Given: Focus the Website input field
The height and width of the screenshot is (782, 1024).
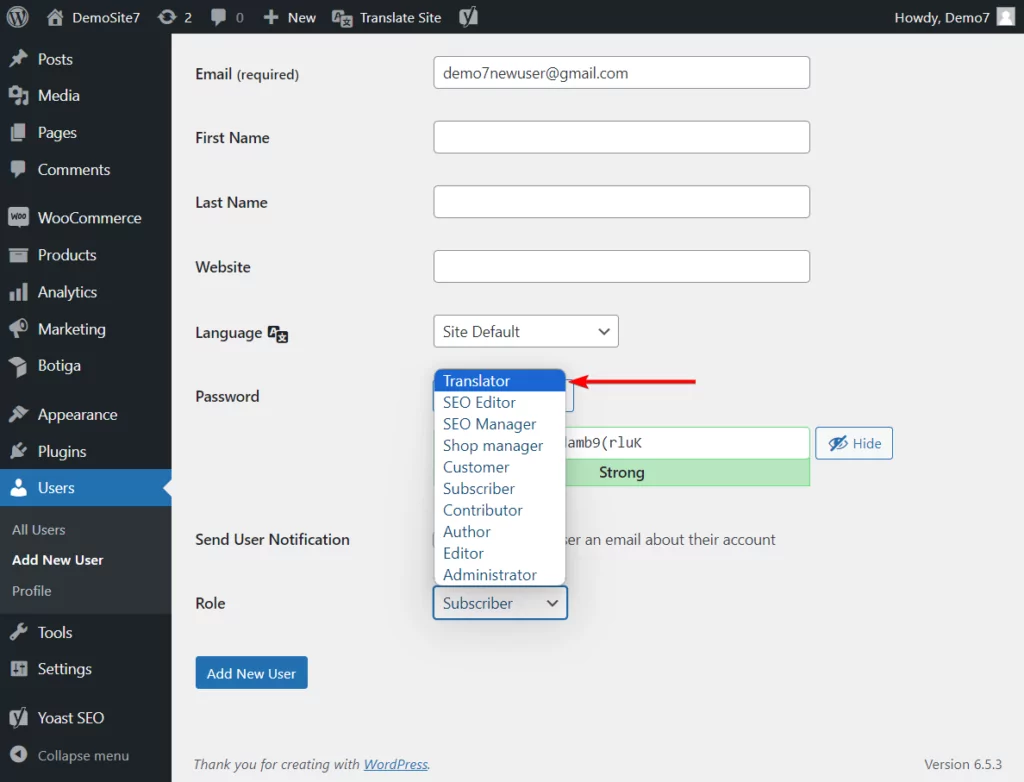Looking at the screenshot, I should [x=622, y=267].
